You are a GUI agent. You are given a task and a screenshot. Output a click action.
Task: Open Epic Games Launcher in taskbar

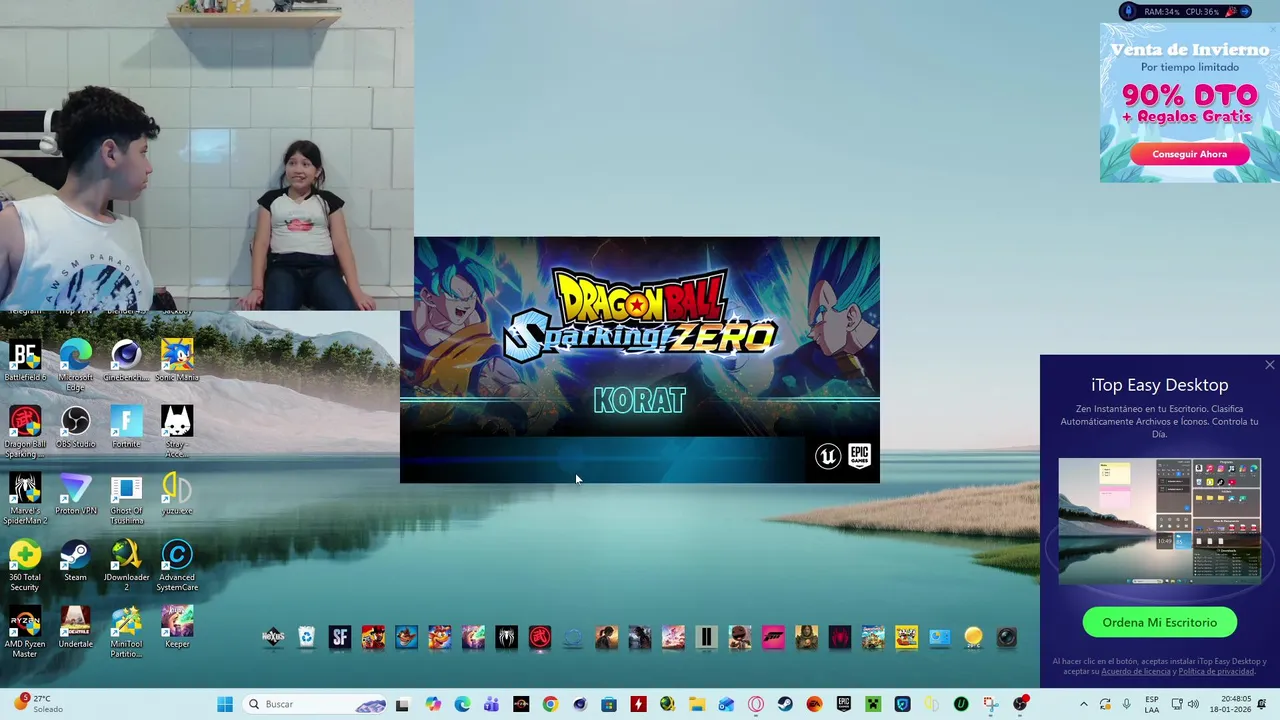844,704
